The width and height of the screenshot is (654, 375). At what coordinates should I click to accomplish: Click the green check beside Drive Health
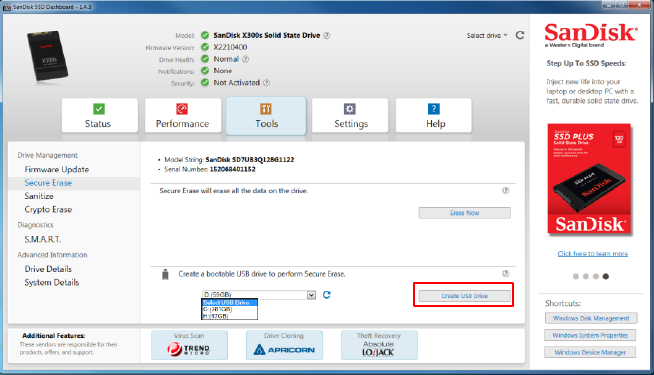205,59
